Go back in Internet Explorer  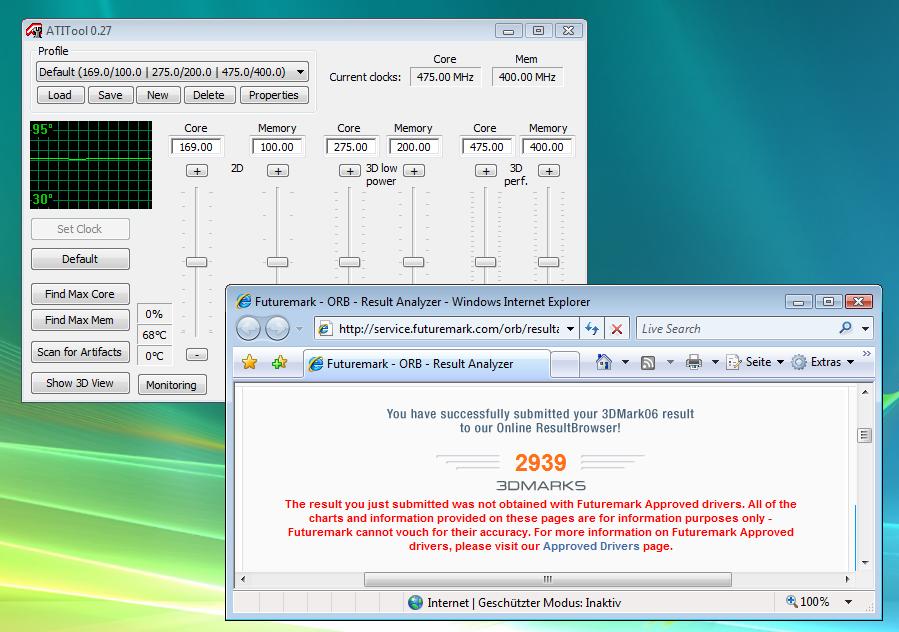[249, 329]
